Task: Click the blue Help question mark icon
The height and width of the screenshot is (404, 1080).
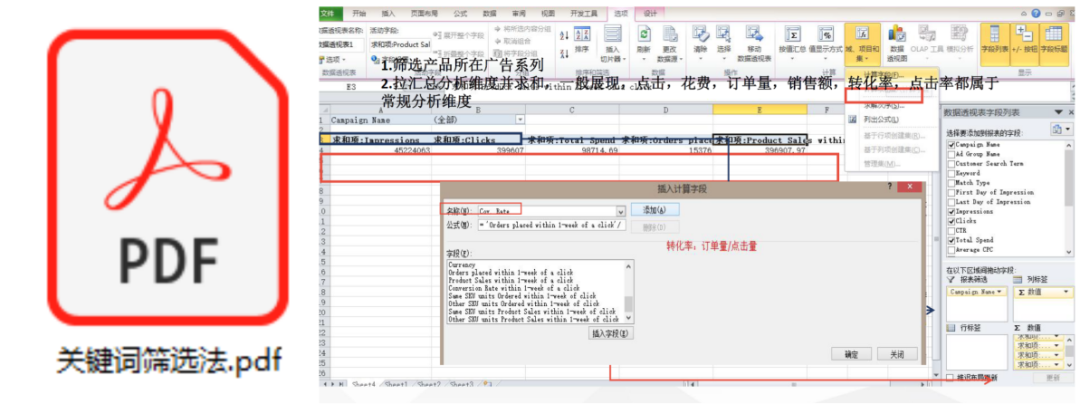Action: pos(1036,13)
